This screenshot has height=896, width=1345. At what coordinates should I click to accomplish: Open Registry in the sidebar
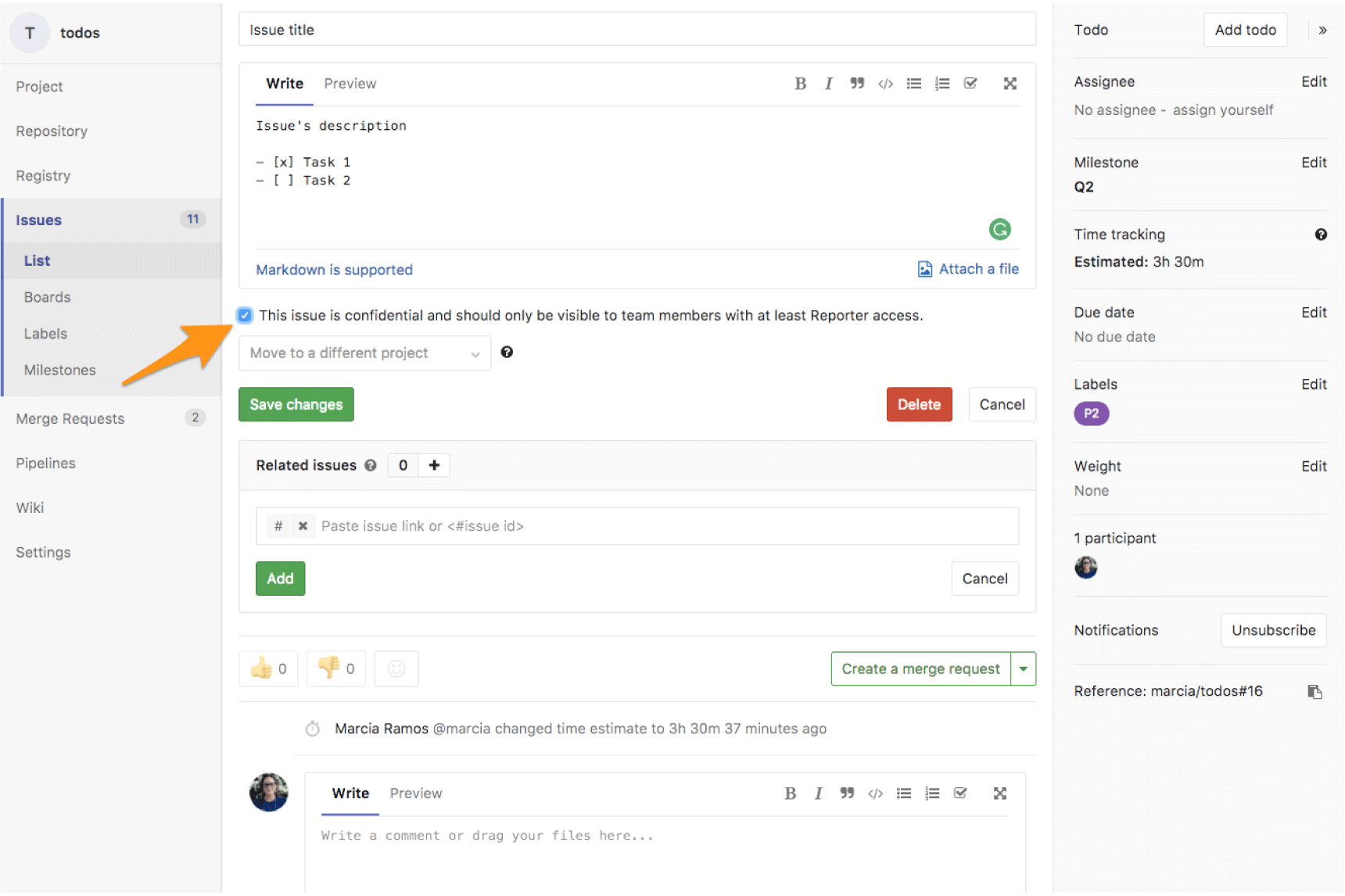43,176
